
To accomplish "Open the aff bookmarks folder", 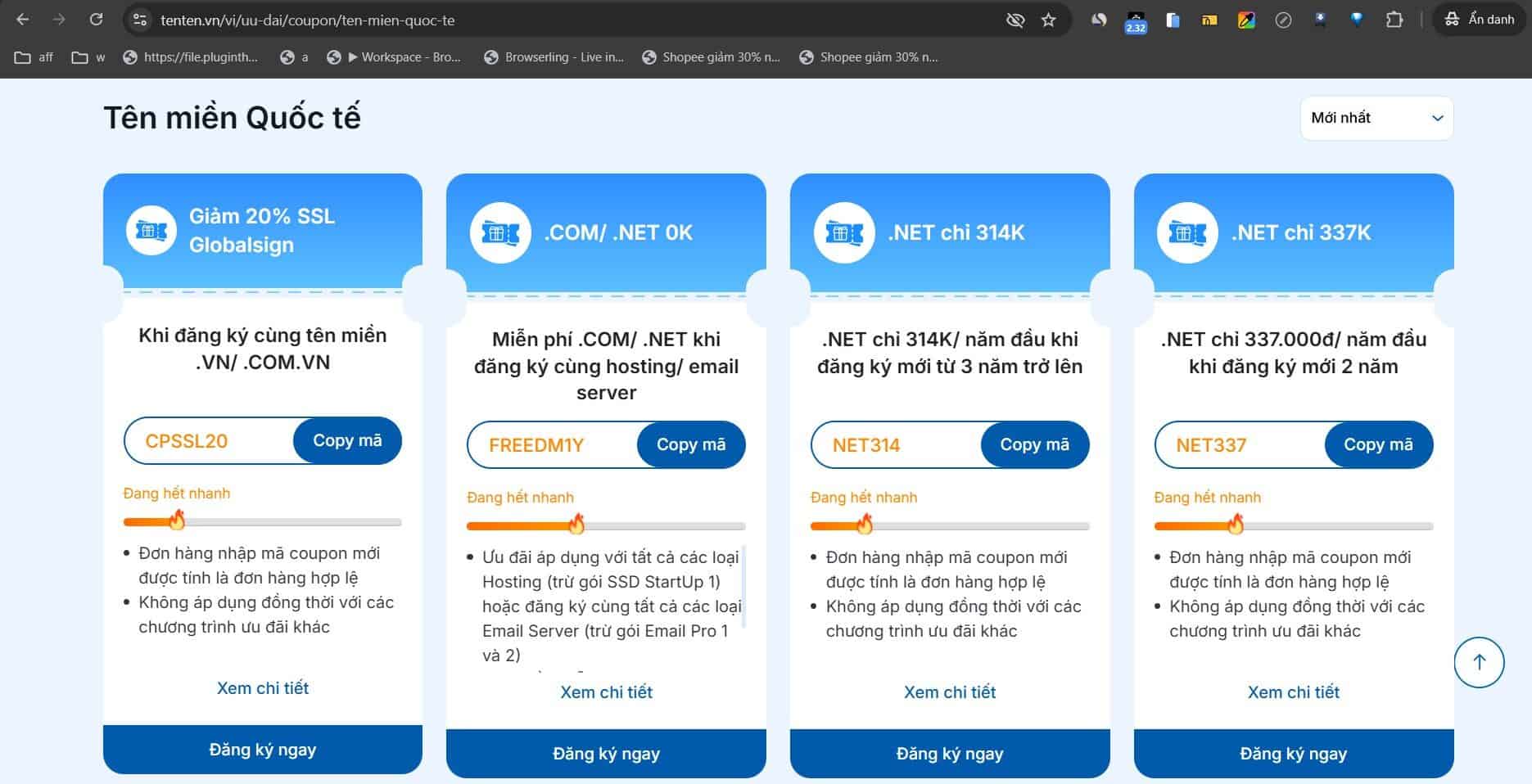I will (32, 56).
